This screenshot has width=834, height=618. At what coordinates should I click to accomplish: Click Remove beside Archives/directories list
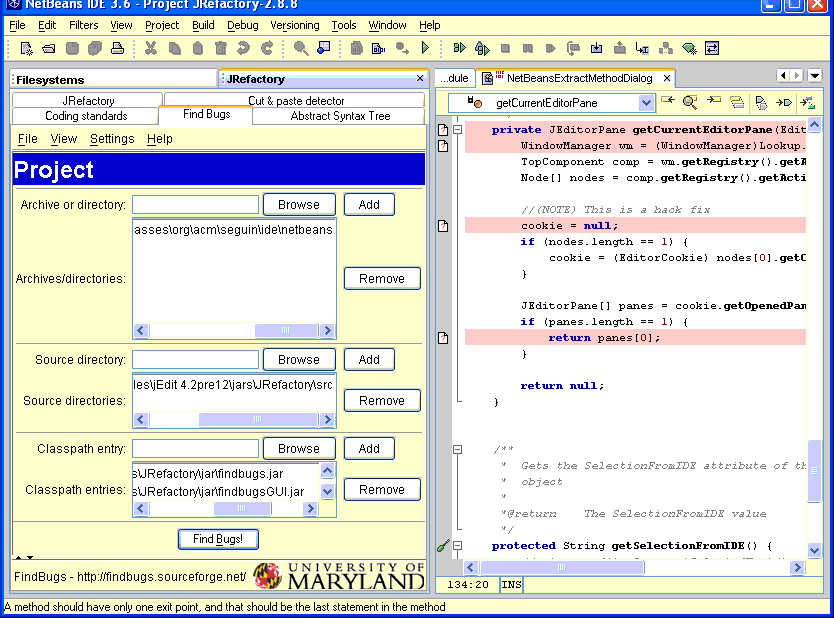tap(382, 279)
